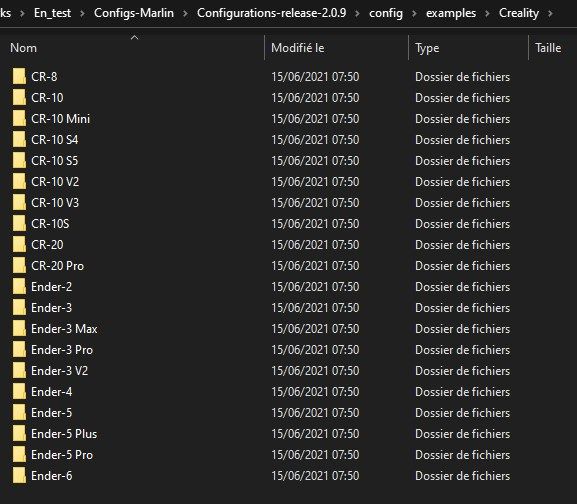Expand the chevron after config breadcrumb
The image size is (577, 504).
414,14
